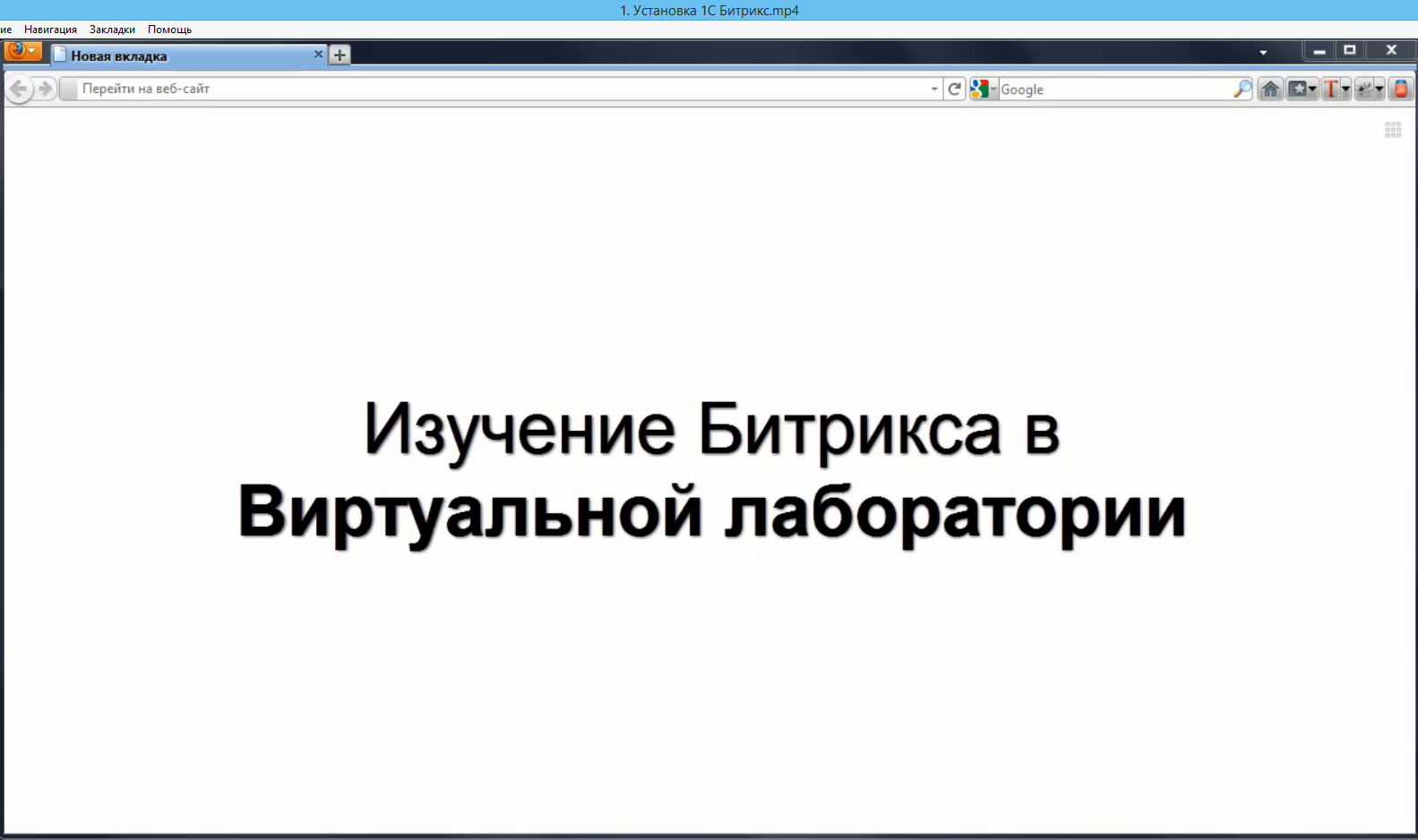Focus the Перейти на веб-сайт address field
The height and width of the screenshot is (840, 1418).
pyautogui.click(x=502, y=89)
